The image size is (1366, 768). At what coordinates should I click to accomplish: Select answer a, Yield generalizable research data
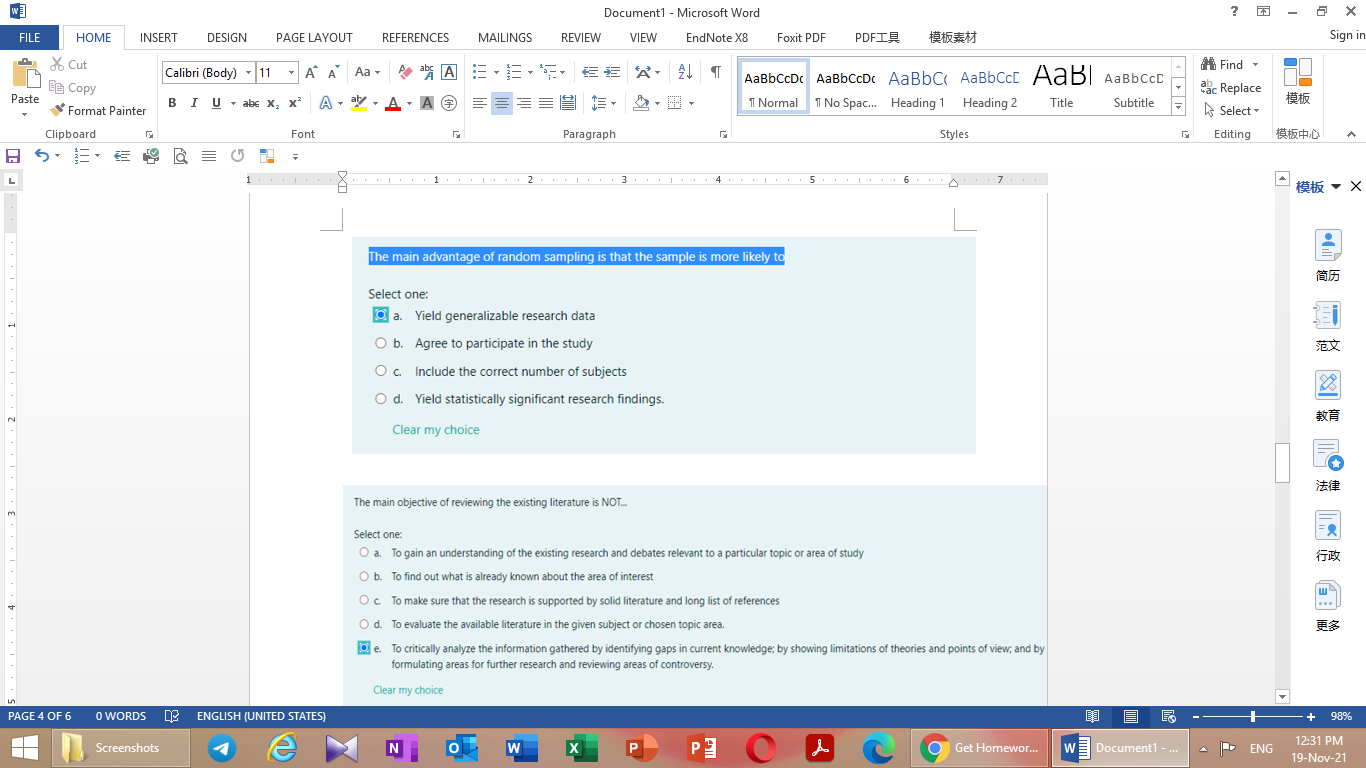tap(380, 314)
